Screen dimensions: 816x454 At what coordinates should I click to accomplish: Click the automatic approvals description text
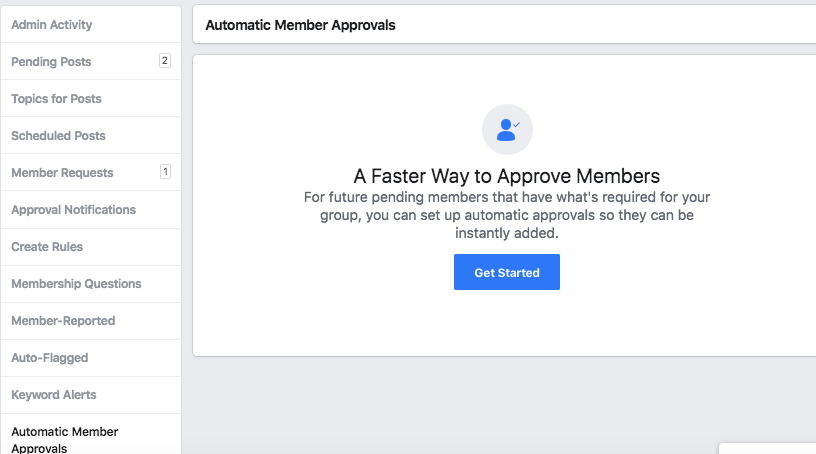(507, 215)
